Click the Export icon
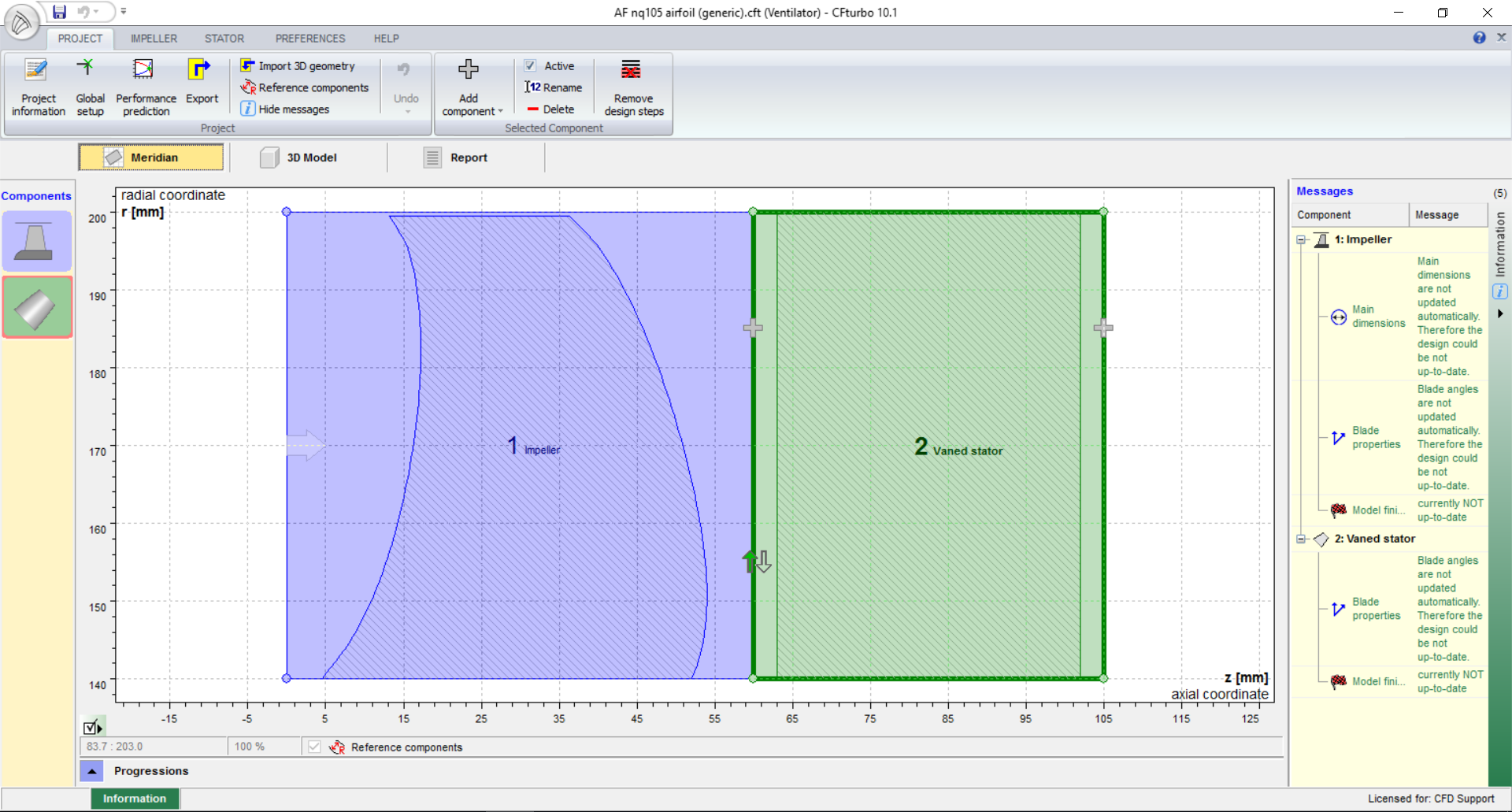The image size is (1512, 812). coord(202,83)
